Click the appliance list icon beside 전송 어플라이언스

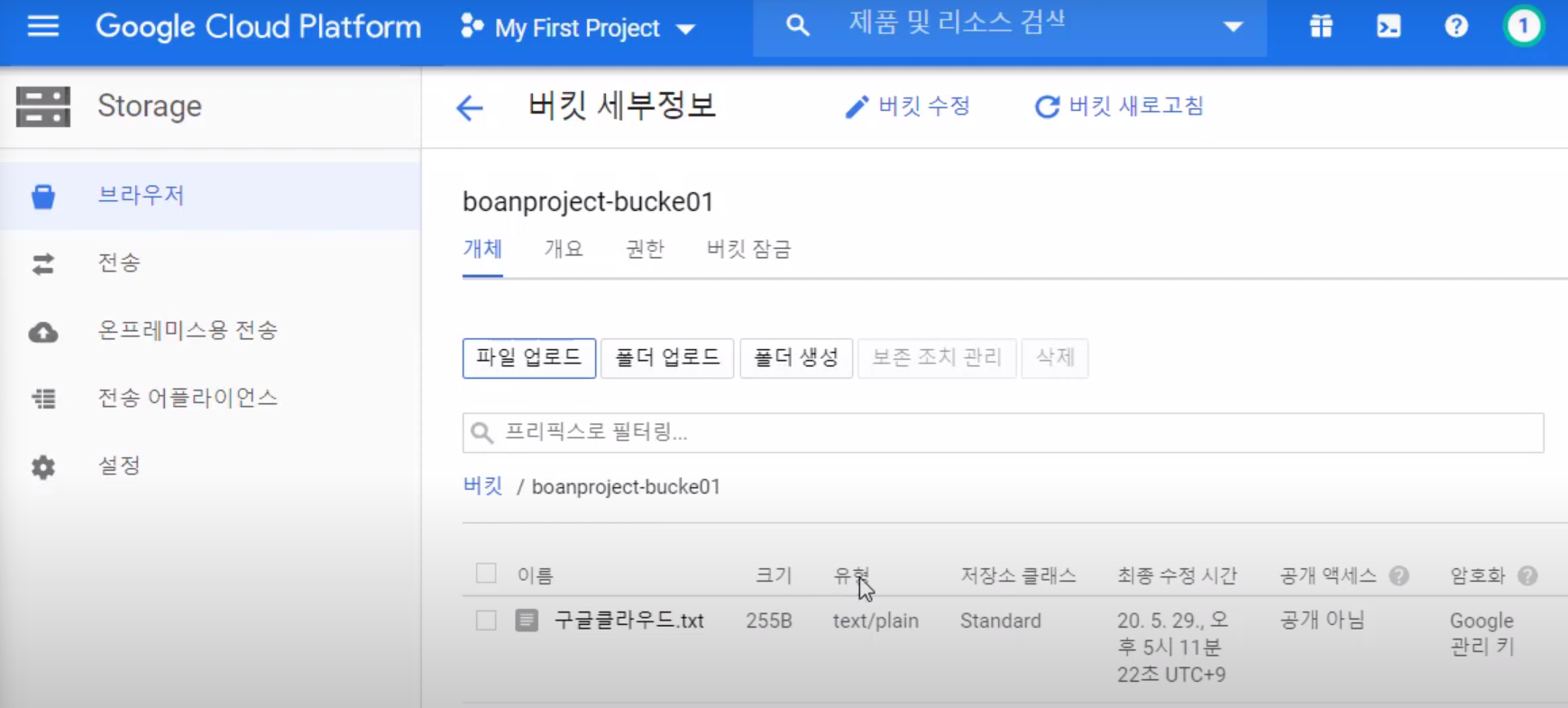[x=42, y=399]
